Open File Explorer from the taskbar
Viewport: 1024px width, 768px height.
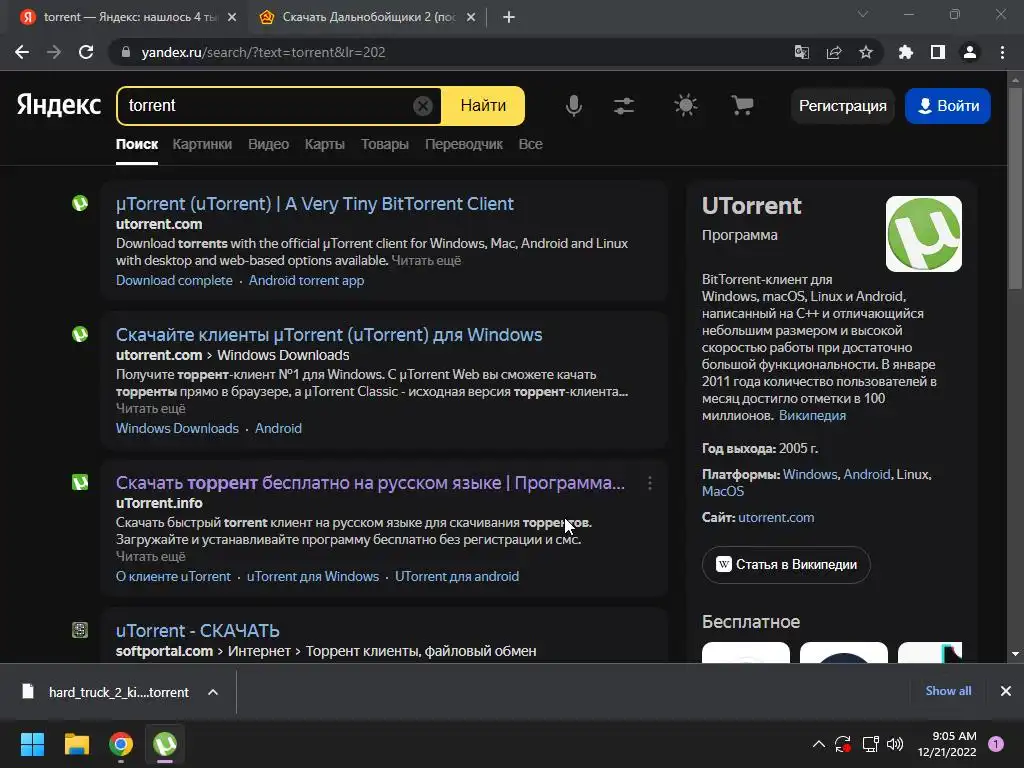click(x=76, y=744)
